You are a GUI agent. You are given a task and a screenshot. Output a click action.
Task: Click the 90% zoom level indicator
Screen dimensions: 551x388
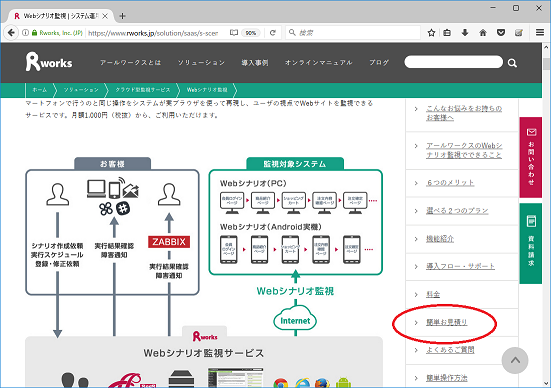pyautogui.click(x=251, y=33)
